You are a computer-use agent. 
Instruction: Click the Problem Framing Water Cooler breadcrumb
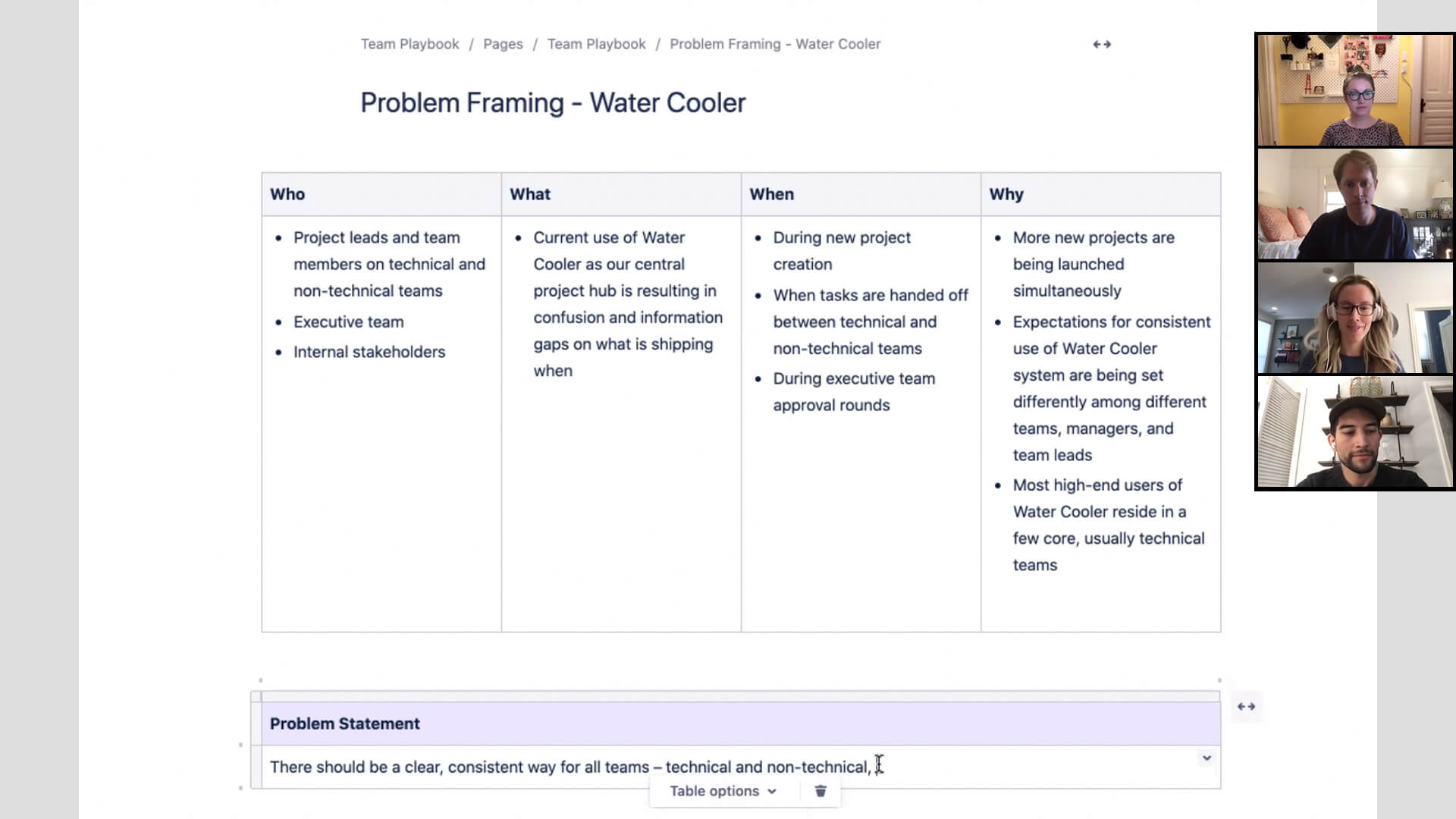pos(775,44)
